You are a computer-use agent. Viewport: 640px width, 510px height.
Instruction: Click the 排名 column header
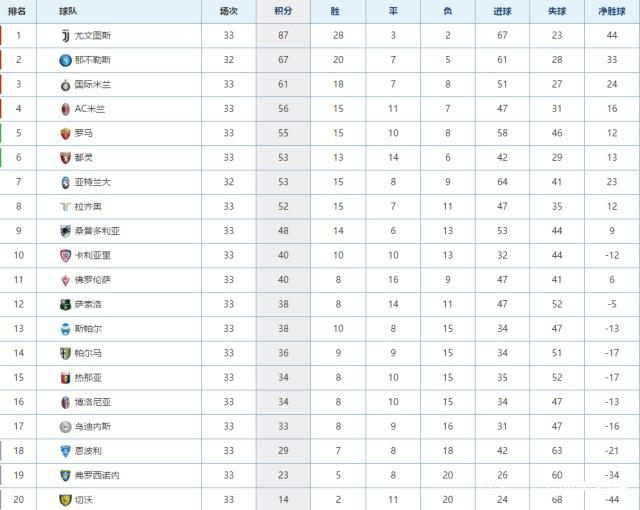tap(18, 11)
